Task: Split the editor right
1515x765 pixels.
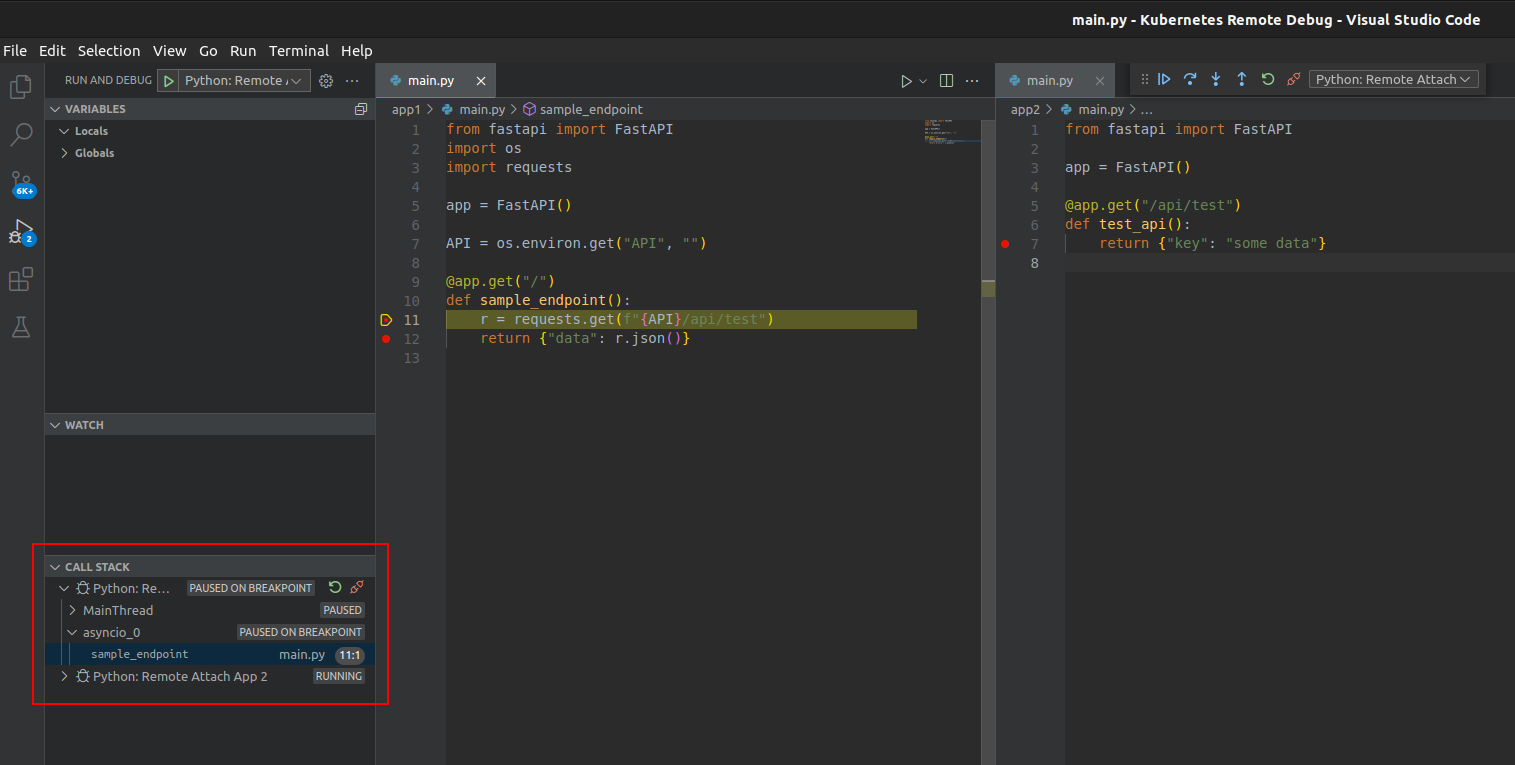Action: 946,81
